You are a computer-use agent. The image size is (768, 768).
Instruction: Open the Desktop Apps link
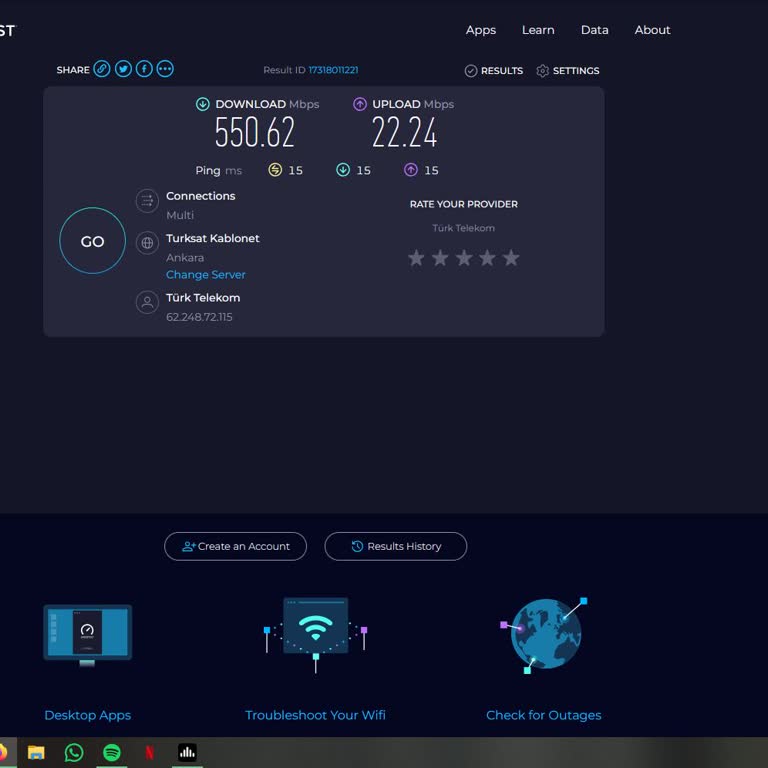(x=88, y=715)
